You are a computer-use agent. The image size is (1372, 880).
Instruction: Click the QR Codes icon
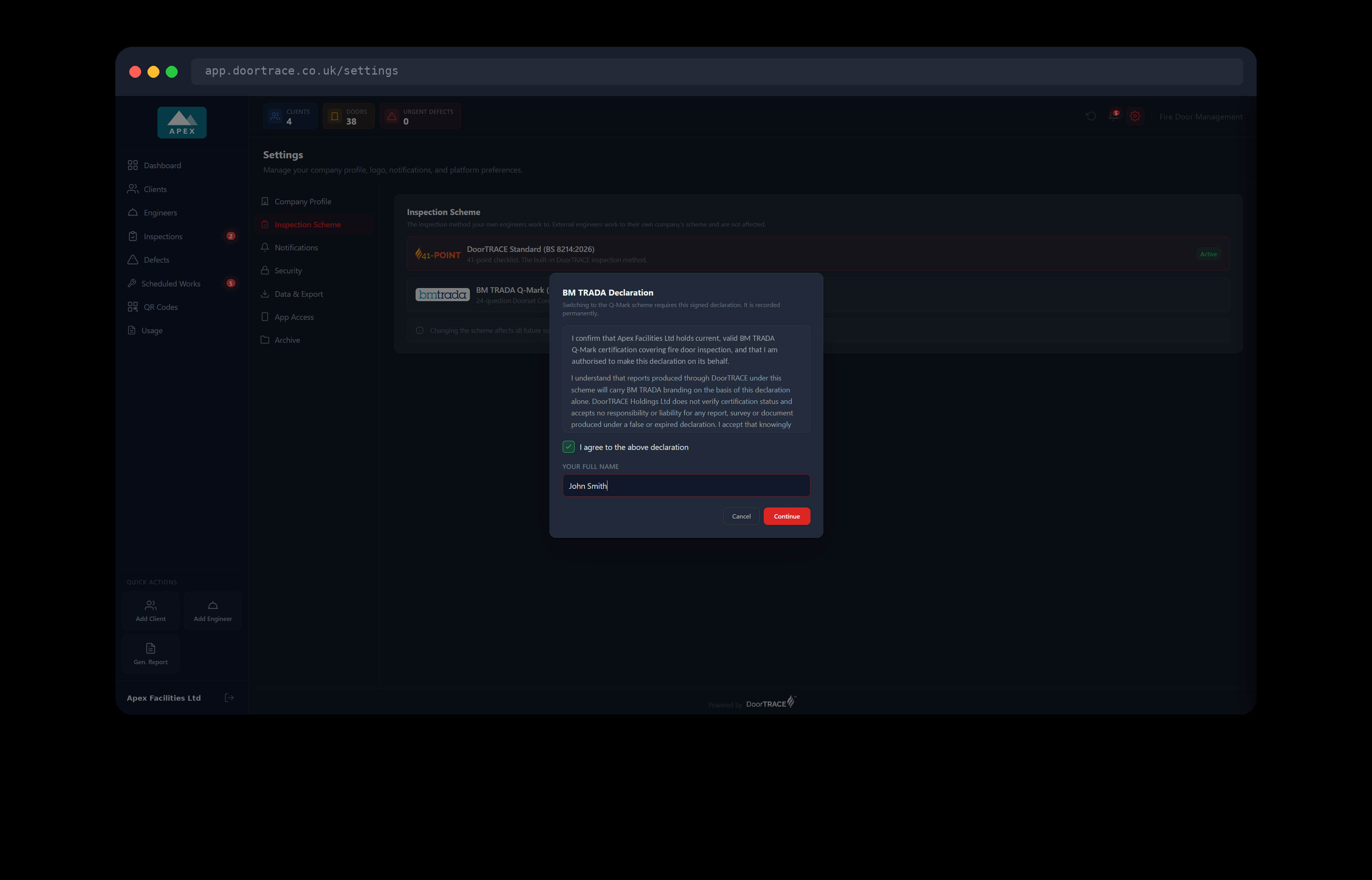(132, 307)
